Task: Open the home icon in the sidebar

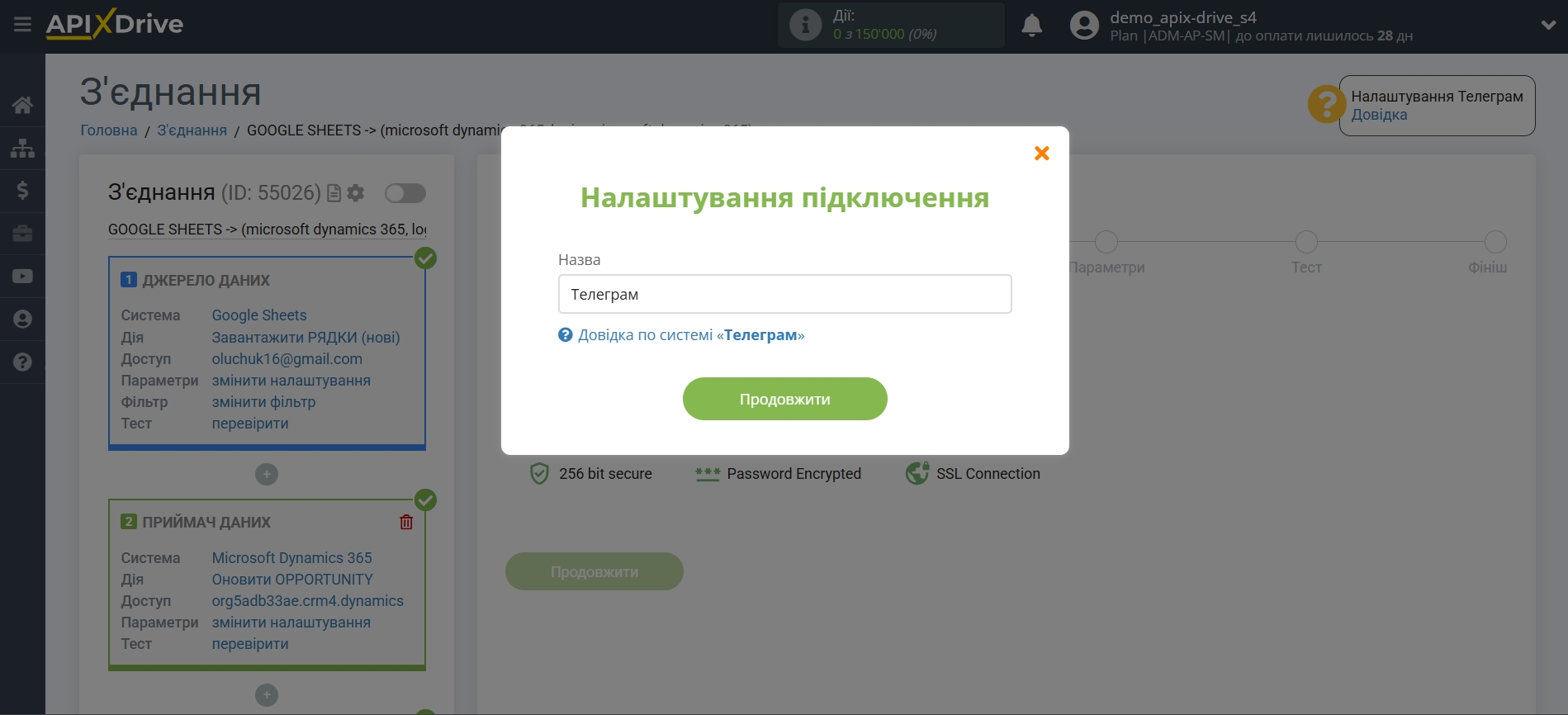Action: tap(22, 105)
